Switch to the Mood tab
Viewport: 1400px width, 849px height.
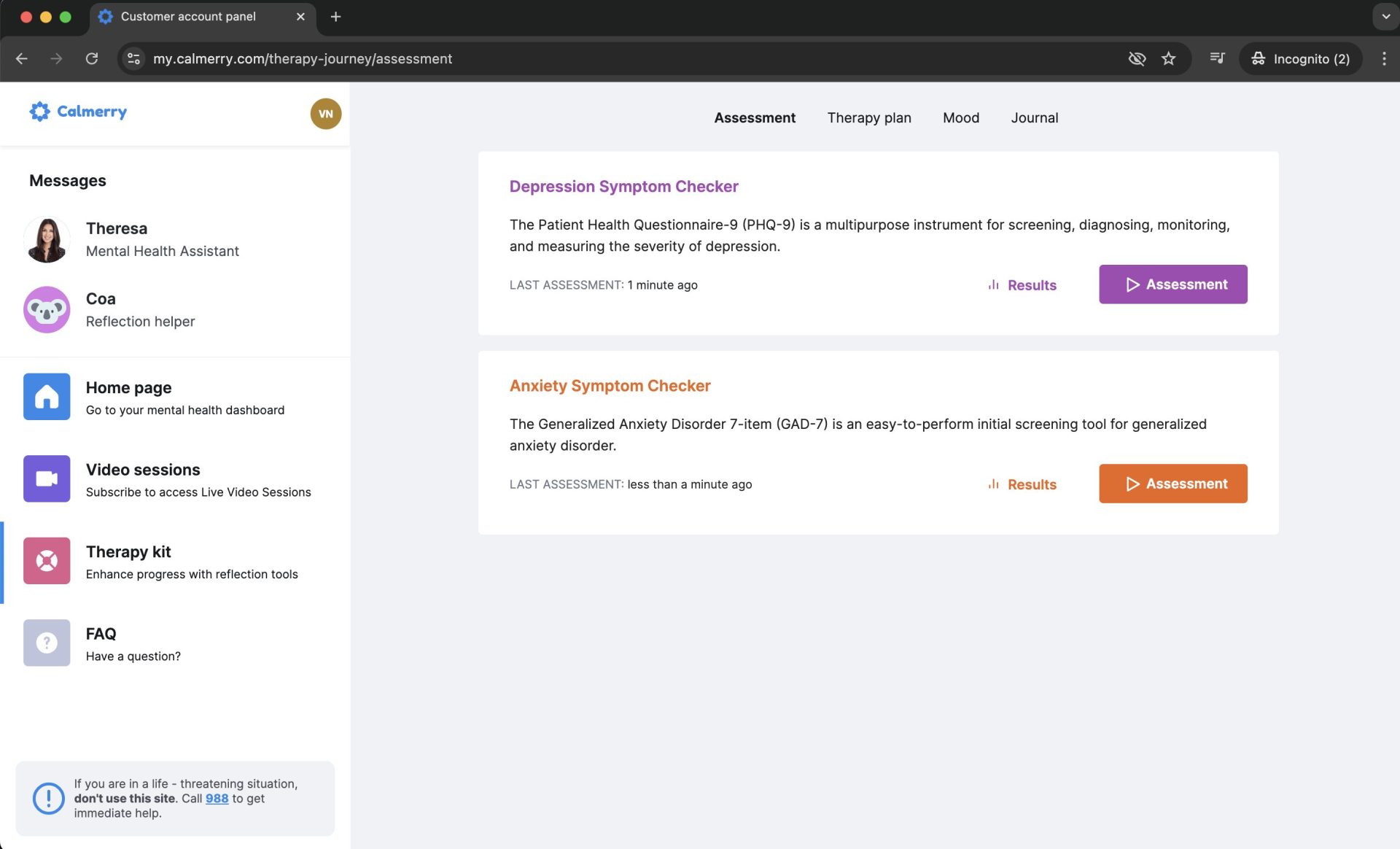click(960, 118)
